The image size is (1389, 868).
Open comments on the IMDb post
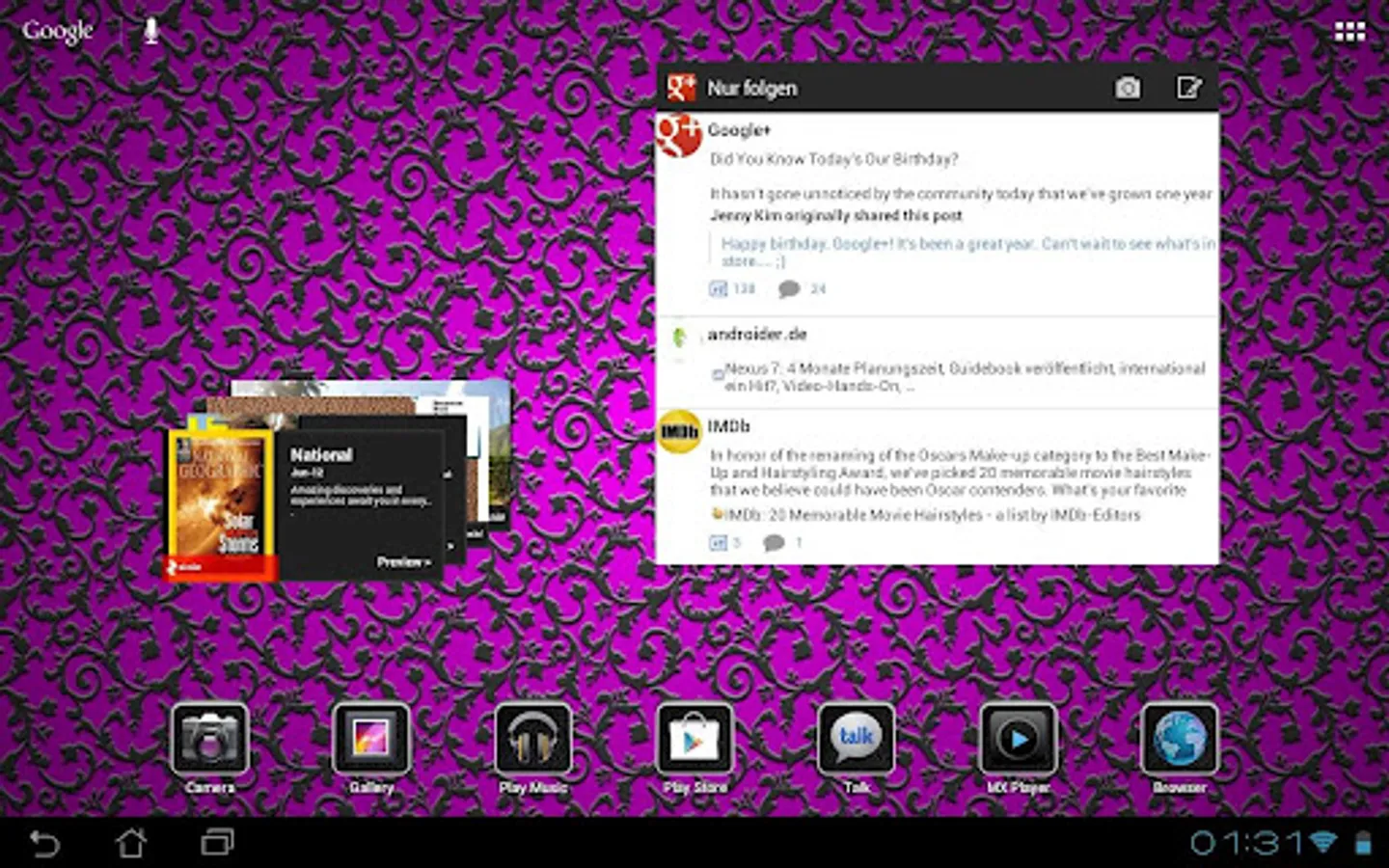pyautogui.click(x=782, y=543)
